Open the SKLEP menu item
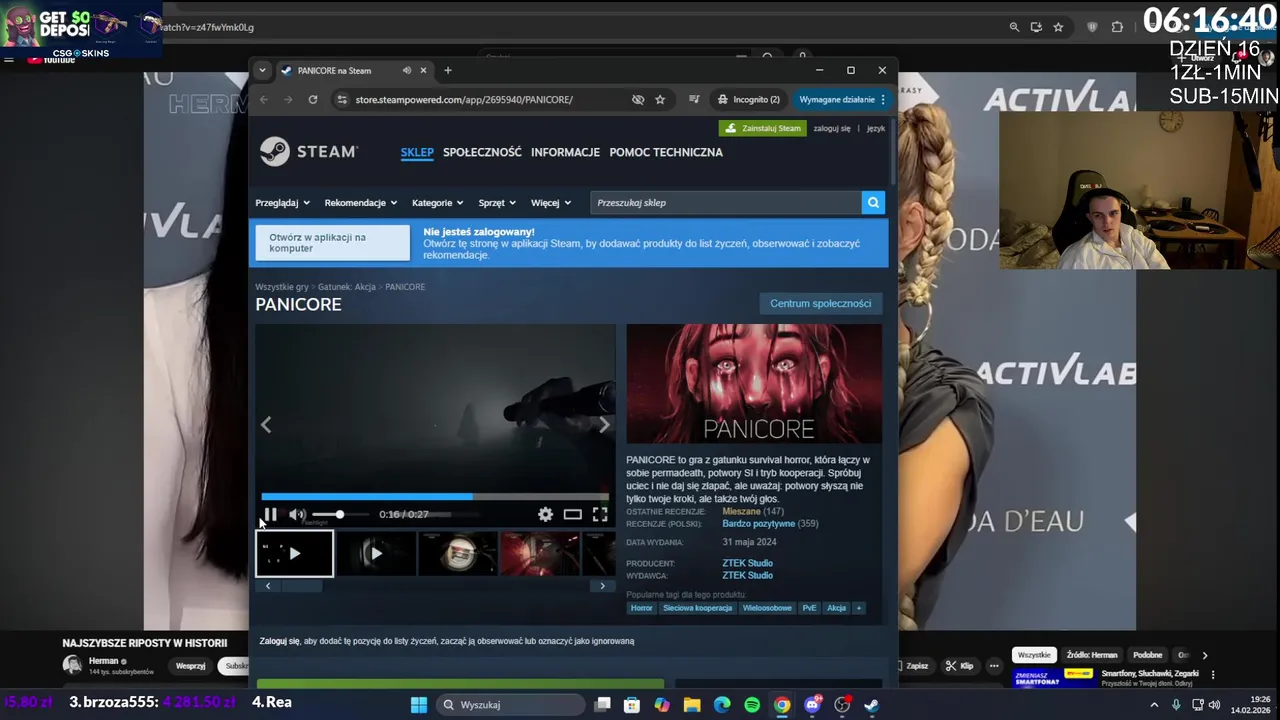Screen dimensions: 1280x720 tap(417, 152)
